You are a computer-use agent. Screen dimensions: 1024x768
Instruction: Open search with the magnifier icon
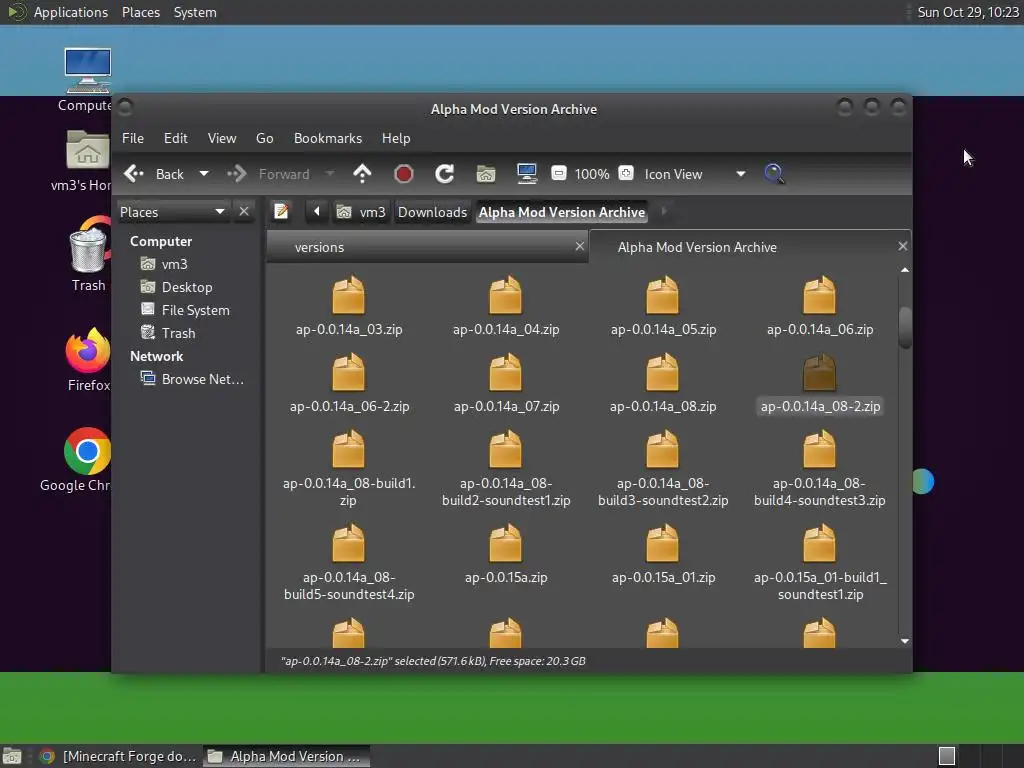point(773,174)
